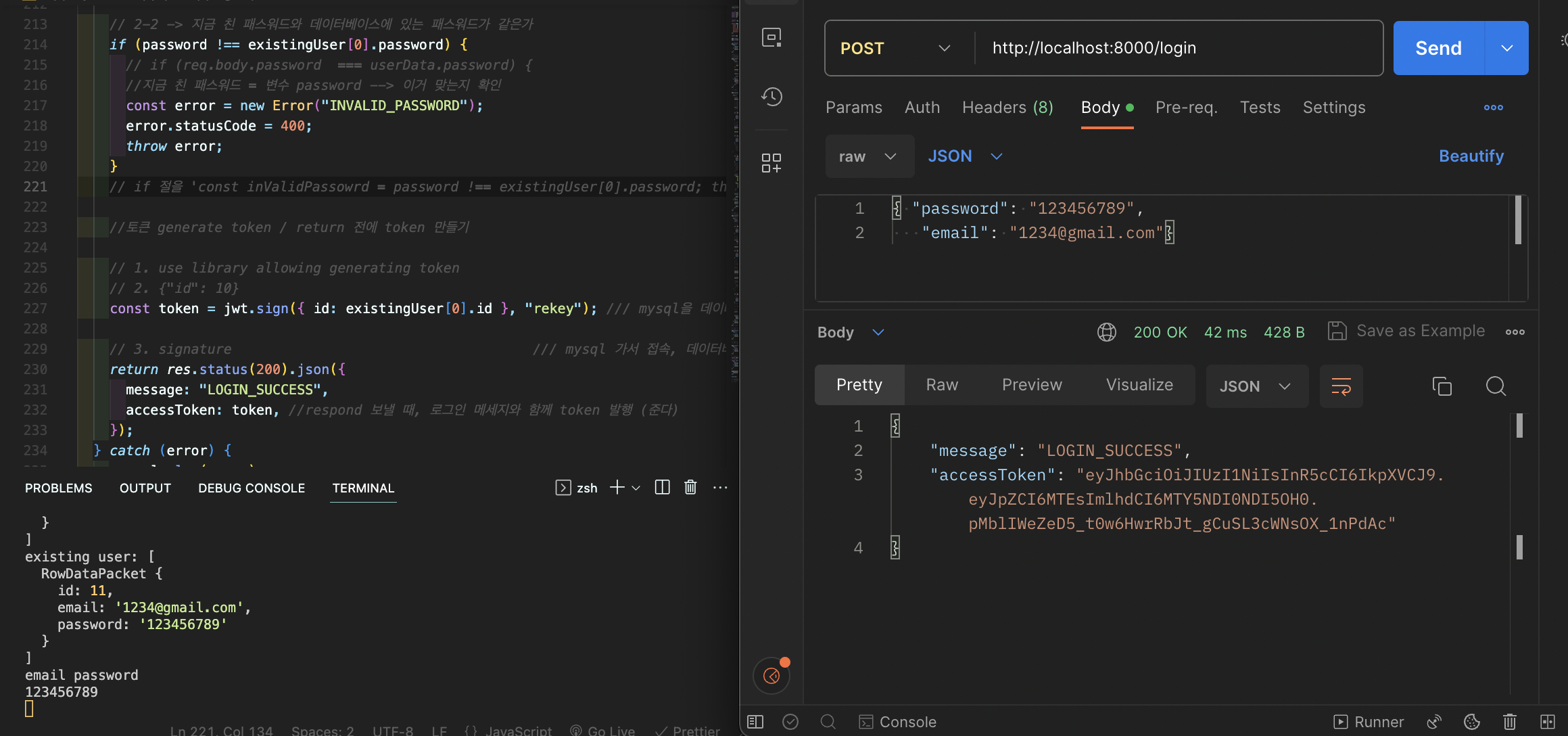This screenshot has width=1568, height=736.
Task: Open the Pre-req. scripts tab
Action: pyautogui.click(x=1187, y=108)
